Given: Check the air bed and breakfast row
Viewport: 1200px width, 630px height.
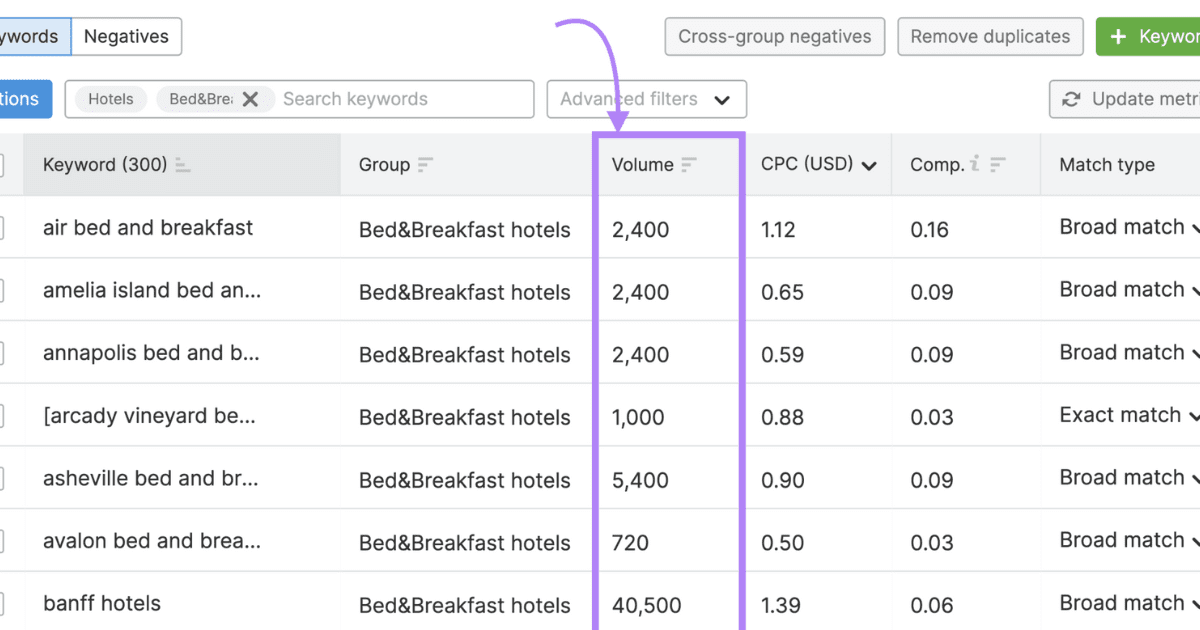Looking at the screenshot, I should coord(0,228).
